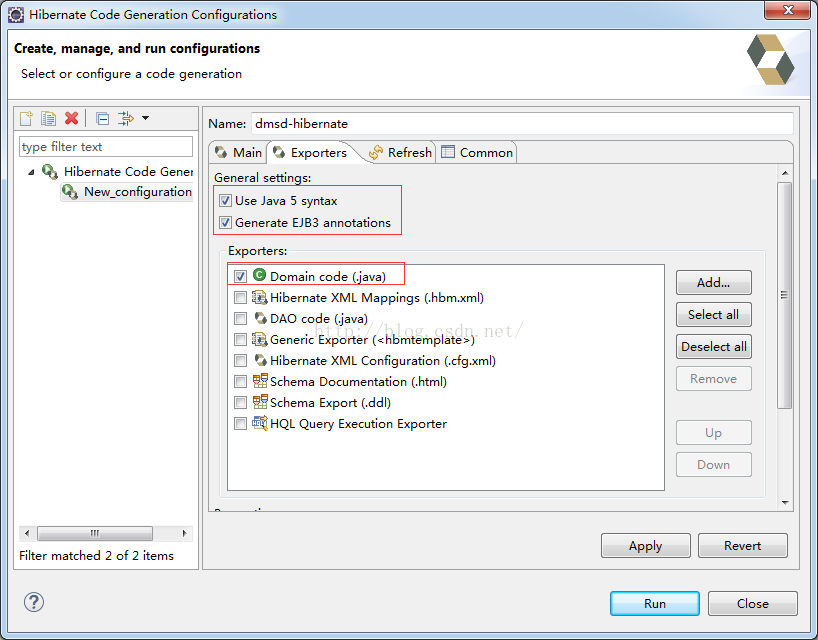Enable the Schema Export (.ddl) checkbox
The image size is (818, 640).
click(x=240, y=402)
